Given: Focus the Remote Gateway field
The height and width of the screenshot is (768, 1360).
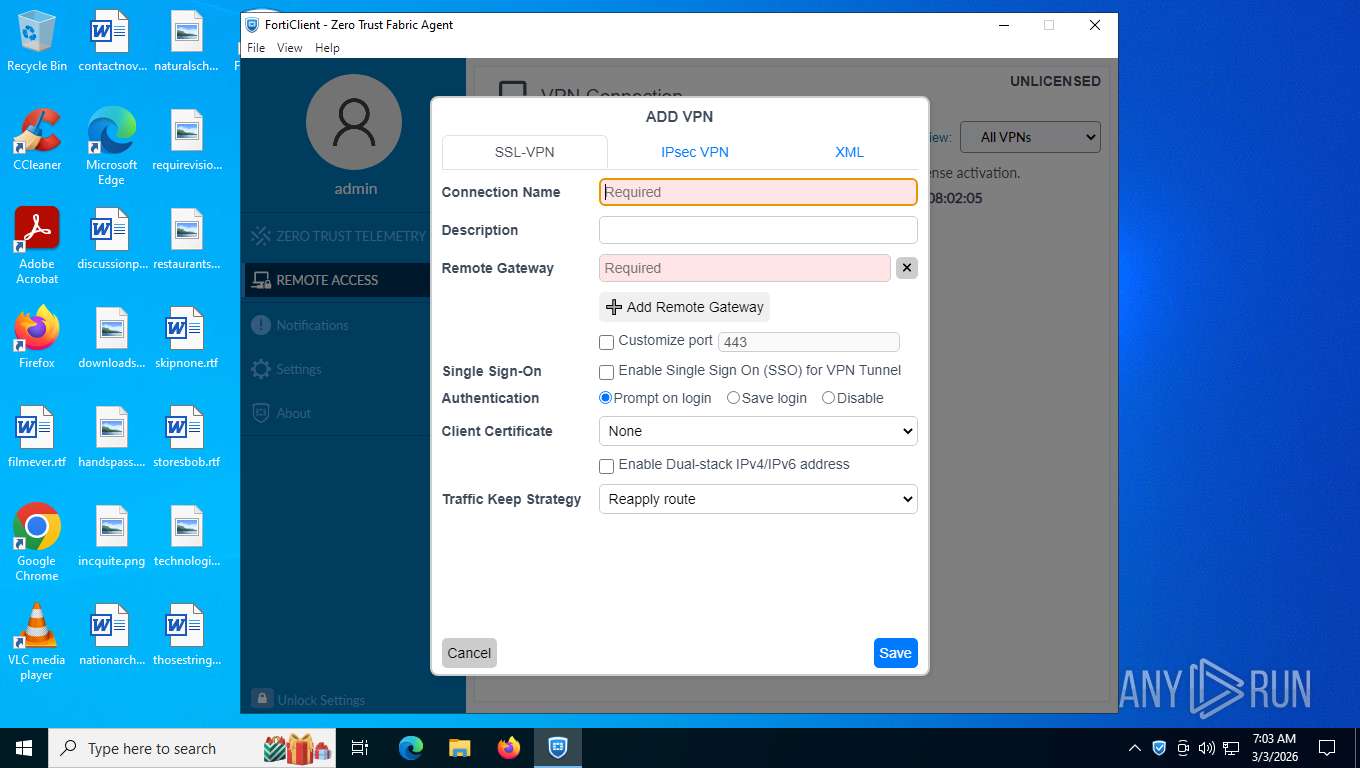Looking at the screenshot, I should pyautogui.click(x=744, y=268).
